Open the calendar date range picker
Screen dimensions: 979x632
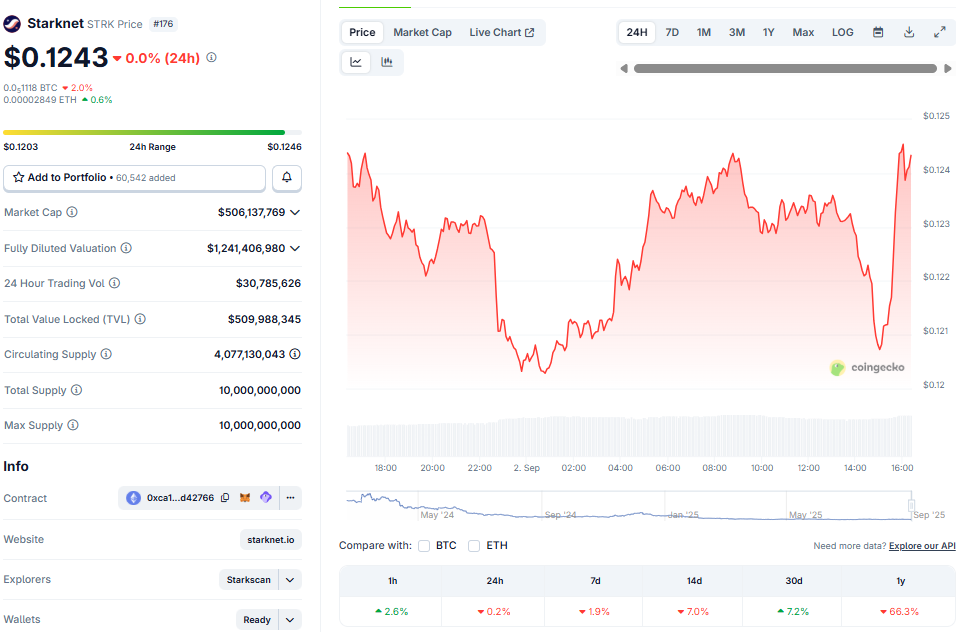tap(878, 32)
